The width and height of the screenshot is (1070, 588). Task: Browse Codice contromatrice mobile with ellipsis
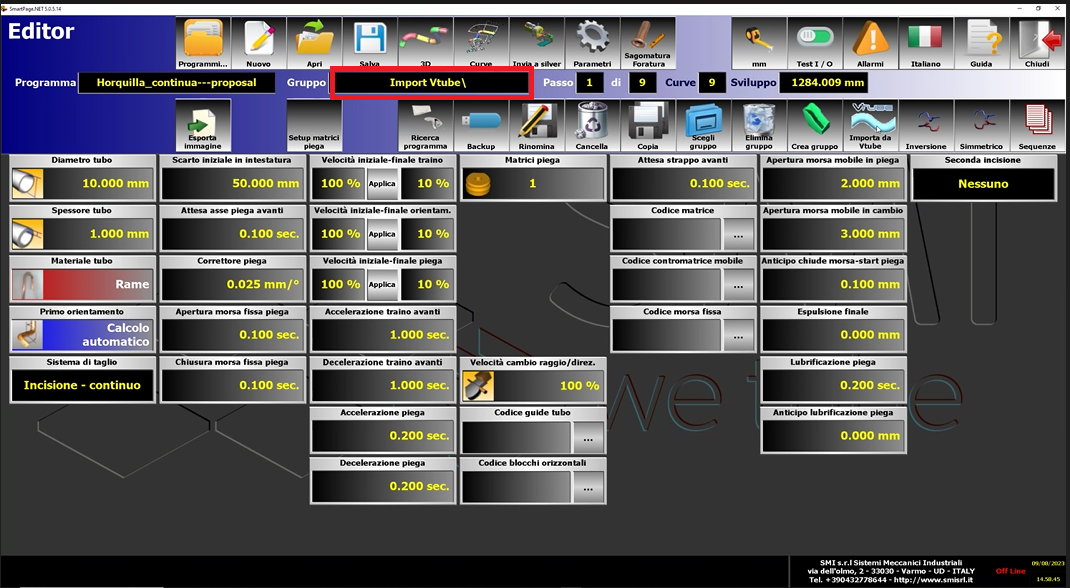(x=738, y=285)
